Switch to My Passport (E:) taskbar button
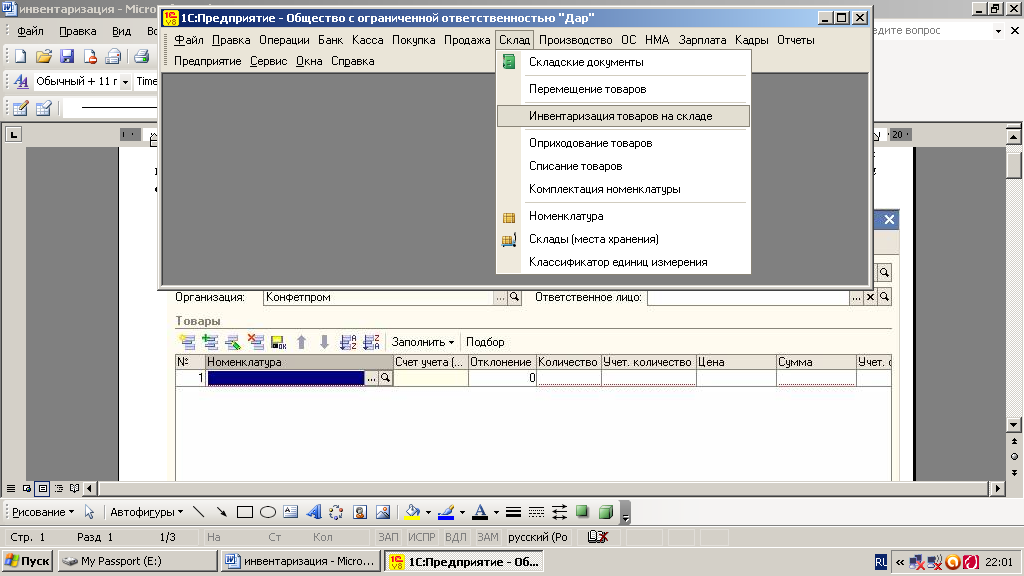 pos(137,561)
